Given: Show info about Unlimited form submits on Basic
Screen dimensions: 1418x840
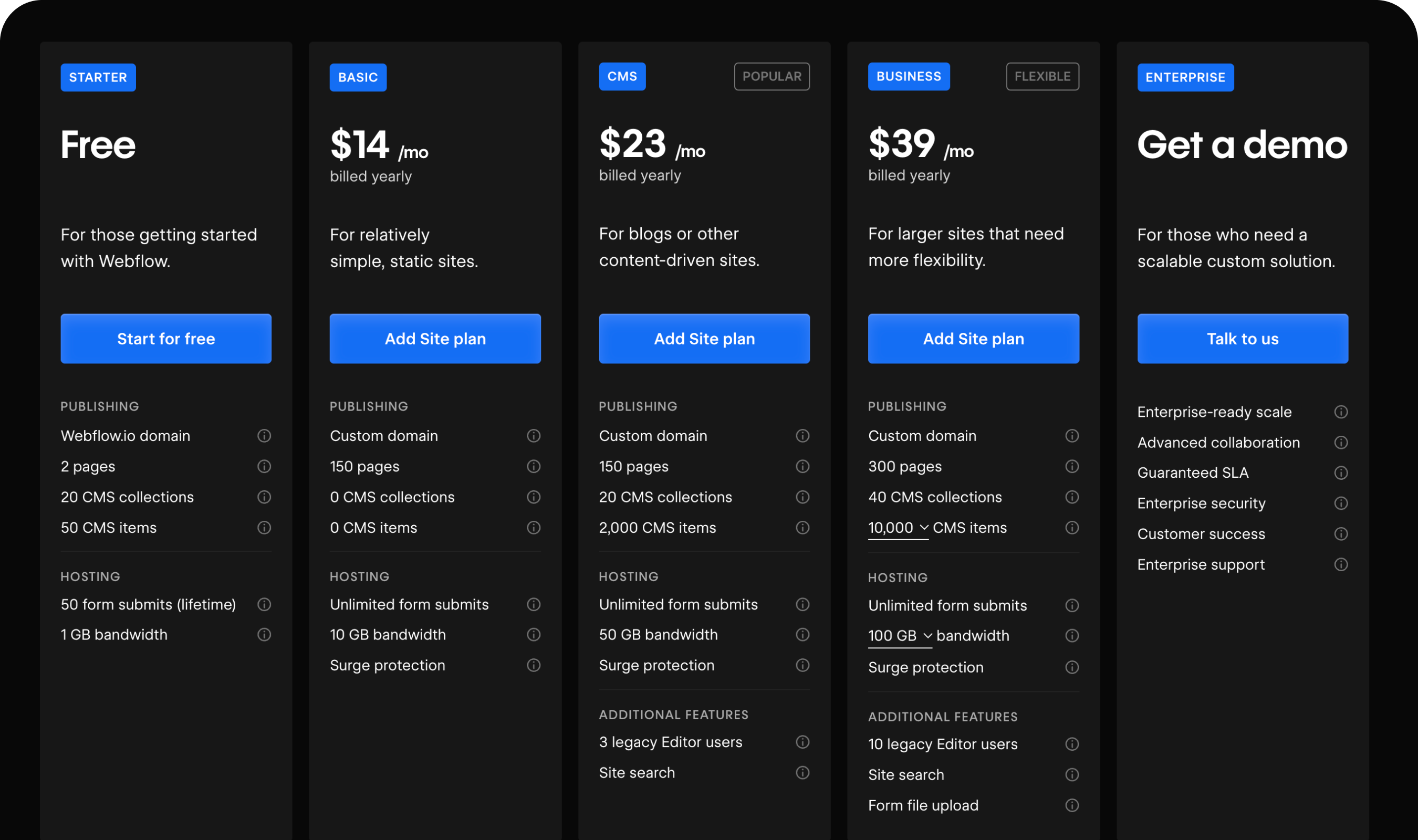Looking at the screenshot, I should point(533,604).
